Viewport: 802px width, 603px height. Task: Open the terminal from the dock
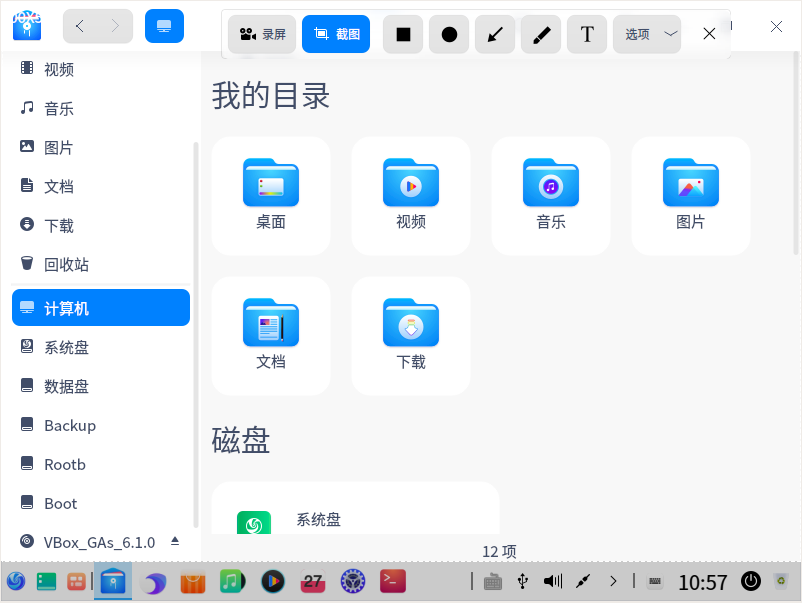pyautogui.click(x=393, y=582)
